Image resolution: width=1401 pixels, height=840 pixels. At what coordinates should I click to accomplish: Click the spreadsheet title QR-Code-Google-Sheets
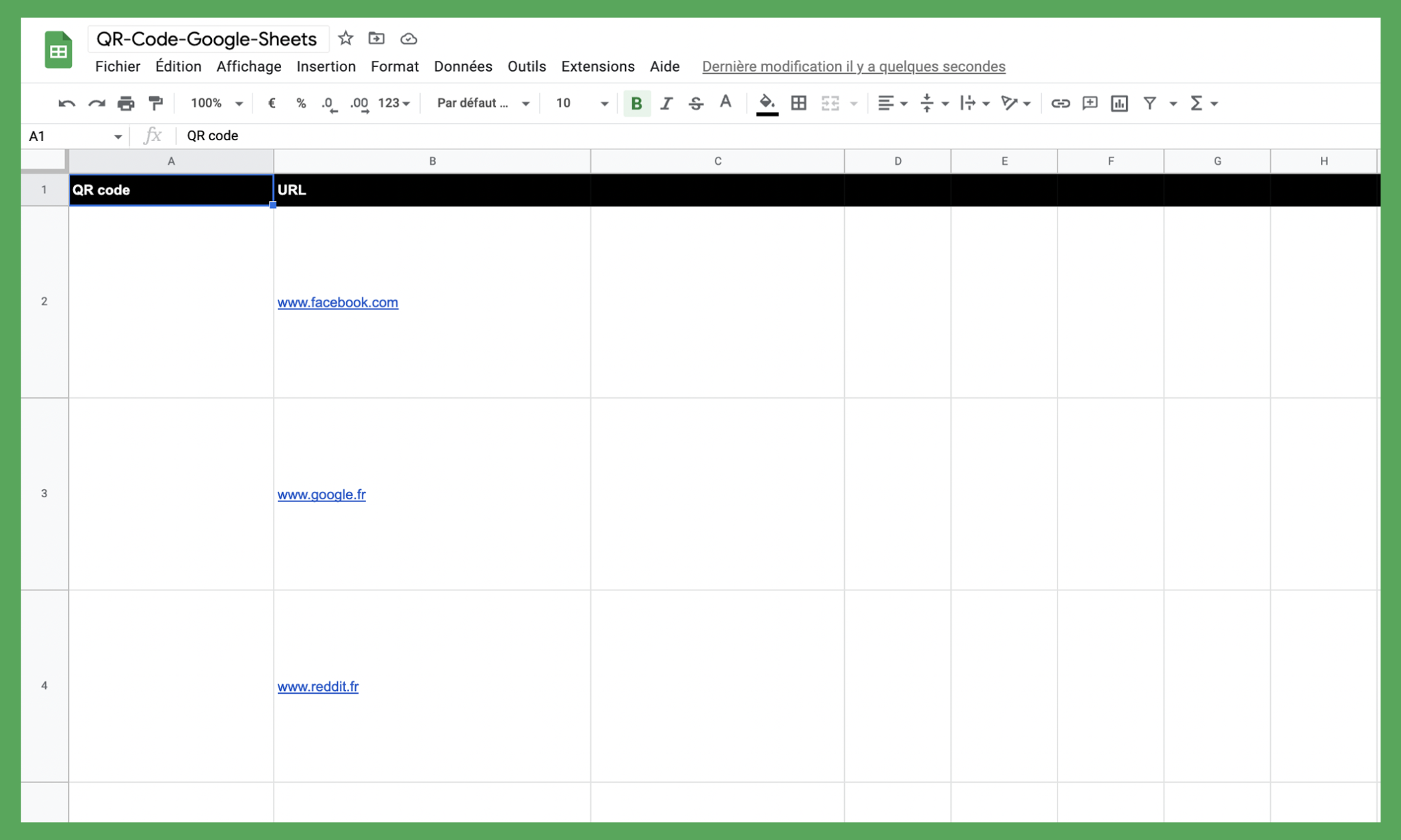(x=207, y=38)
